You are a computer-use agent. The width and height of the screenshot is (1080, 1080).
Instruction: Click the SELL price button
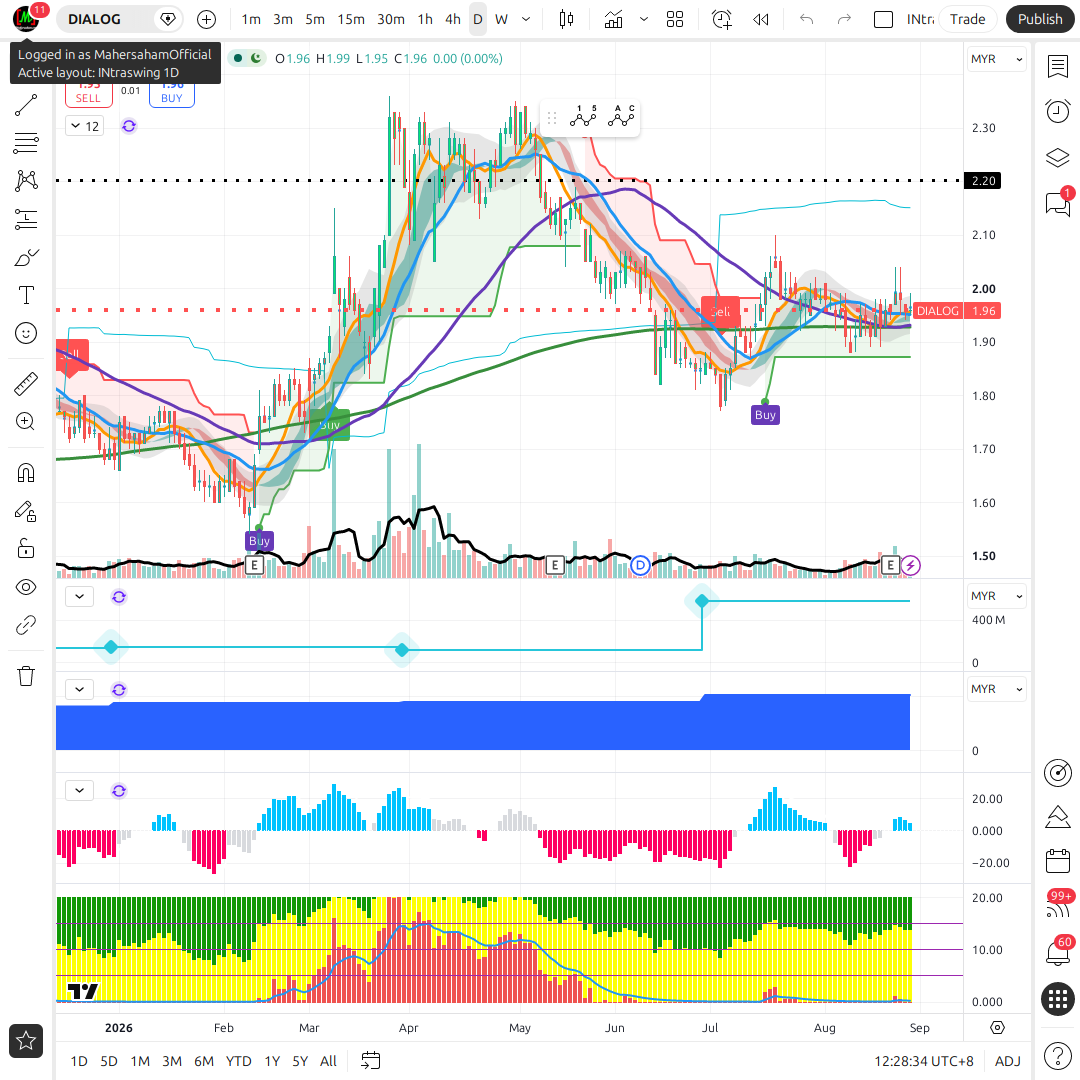(x=88, y=94)
